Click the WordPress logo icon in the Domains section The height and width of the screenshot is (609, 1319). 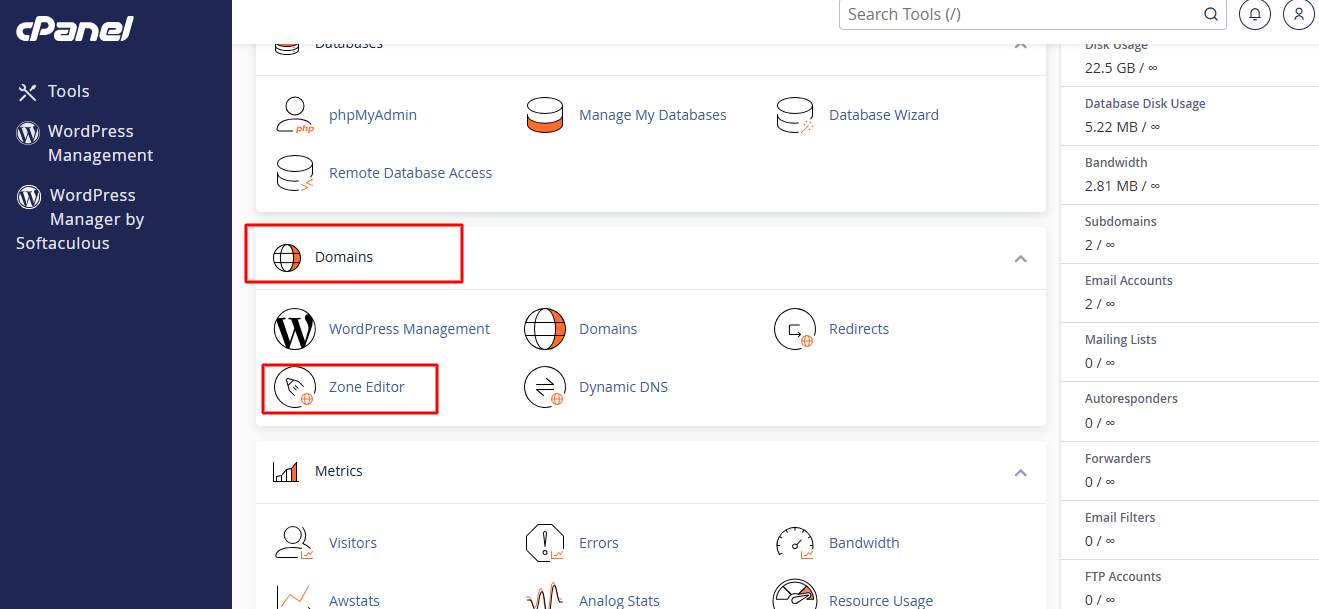(x=295, y=329)
